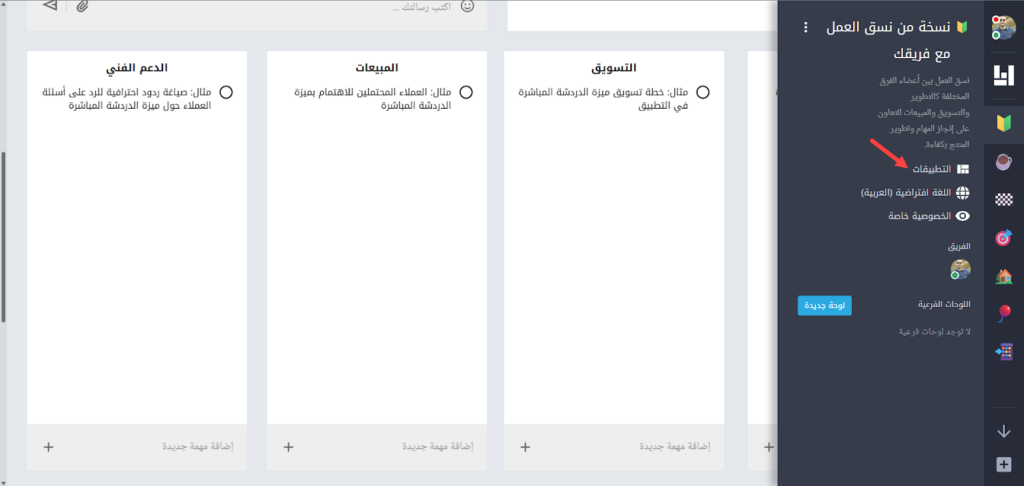Viewport: 1024px width, 486px height.
Task: Select the green beginner badge workspace icon
Action: click(1003, 124)
